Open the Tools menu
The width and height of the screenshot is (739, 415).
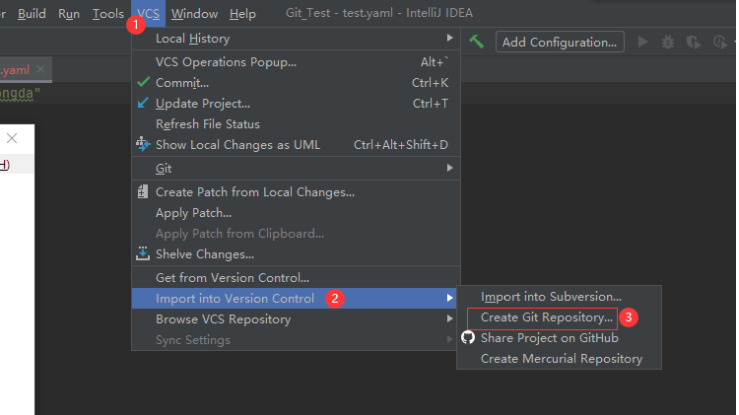[x=108, y=13]
